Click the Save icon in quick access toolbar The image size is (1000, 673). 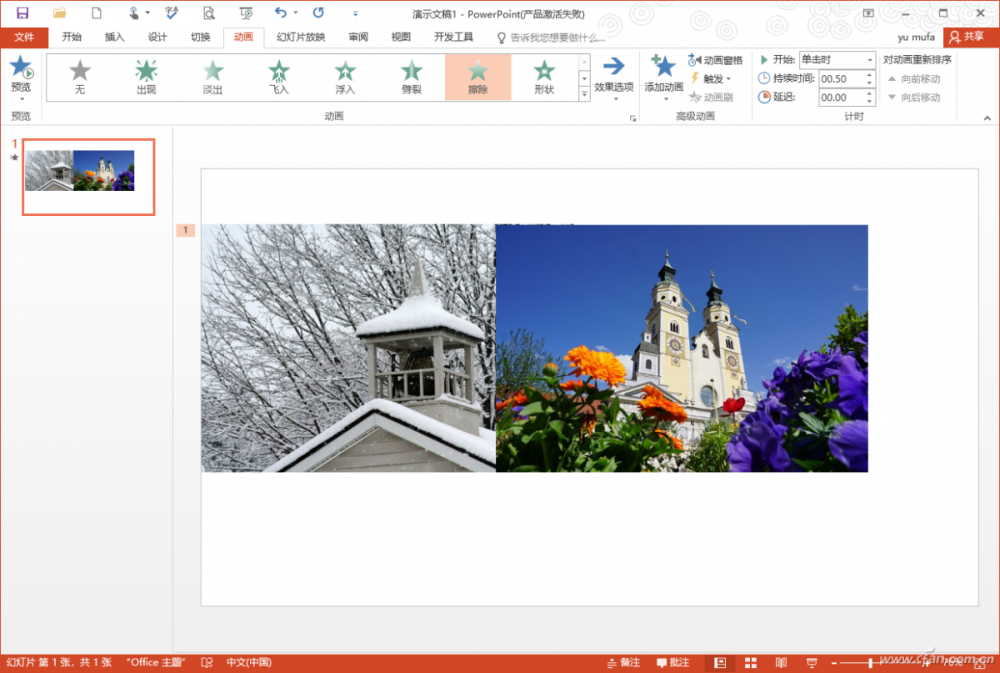[22, 13]
